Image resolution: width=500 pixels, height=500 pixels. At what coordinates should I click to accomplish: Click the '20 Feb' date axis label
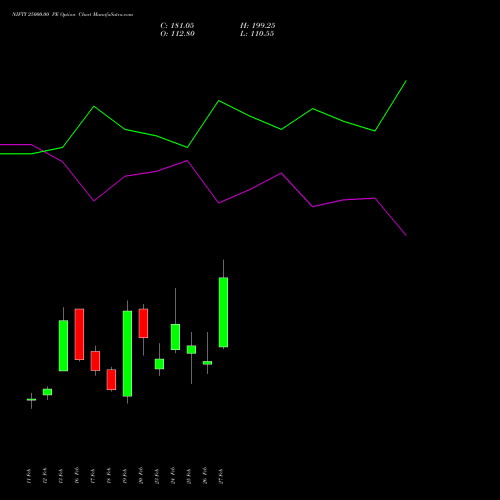pos(141,476)
